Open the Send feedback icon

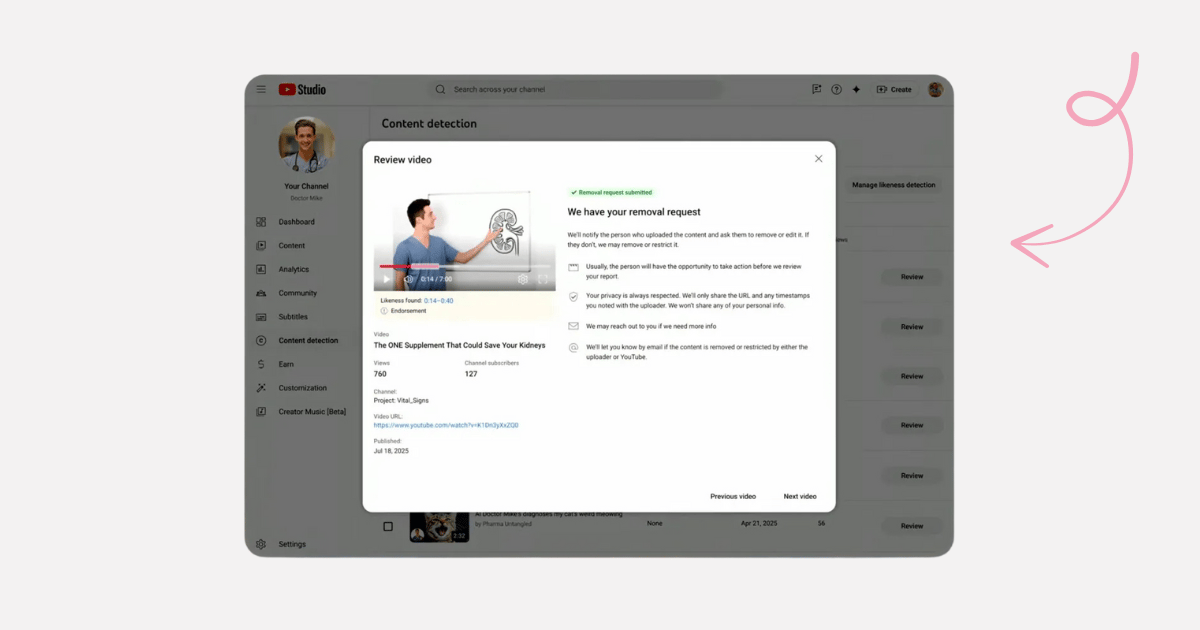(816, 89)
